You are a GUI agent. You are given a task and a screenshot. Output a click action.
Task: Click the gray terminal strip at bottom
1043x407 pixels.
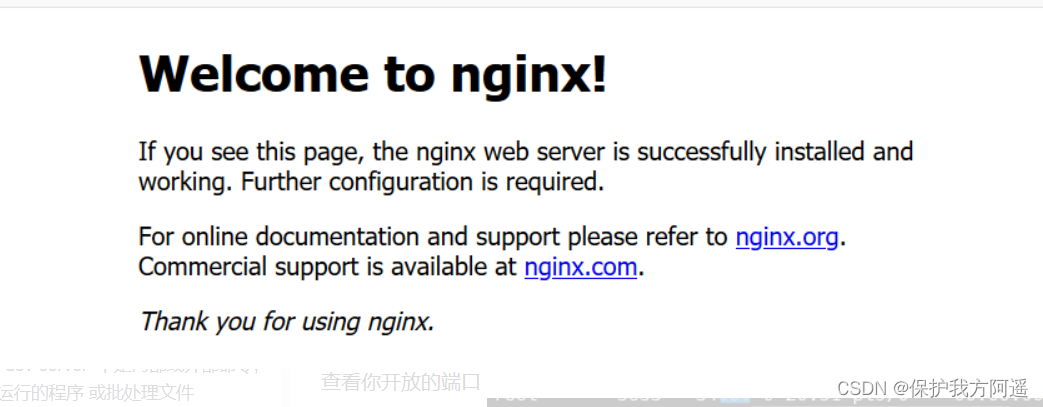pyautogui.click(x=765, y=401)
